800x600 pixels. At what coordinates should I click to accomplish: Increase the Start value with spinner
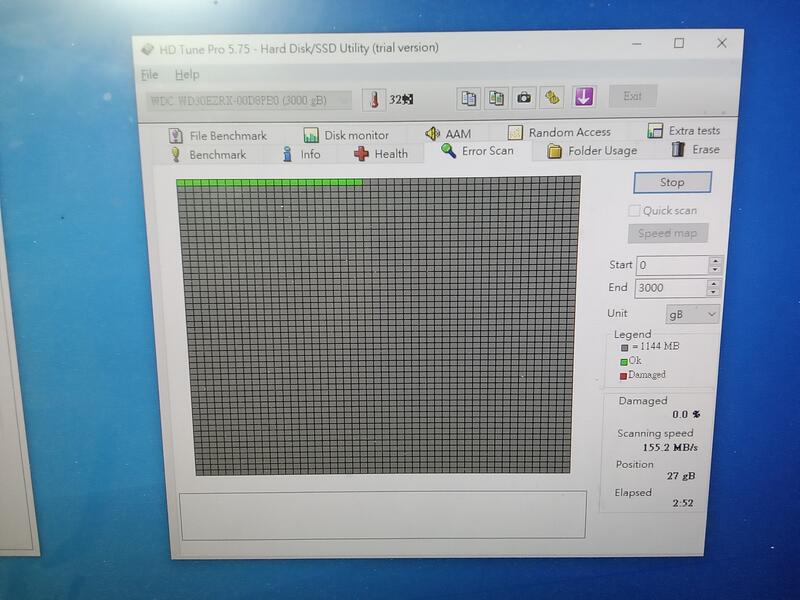[715, 261]
